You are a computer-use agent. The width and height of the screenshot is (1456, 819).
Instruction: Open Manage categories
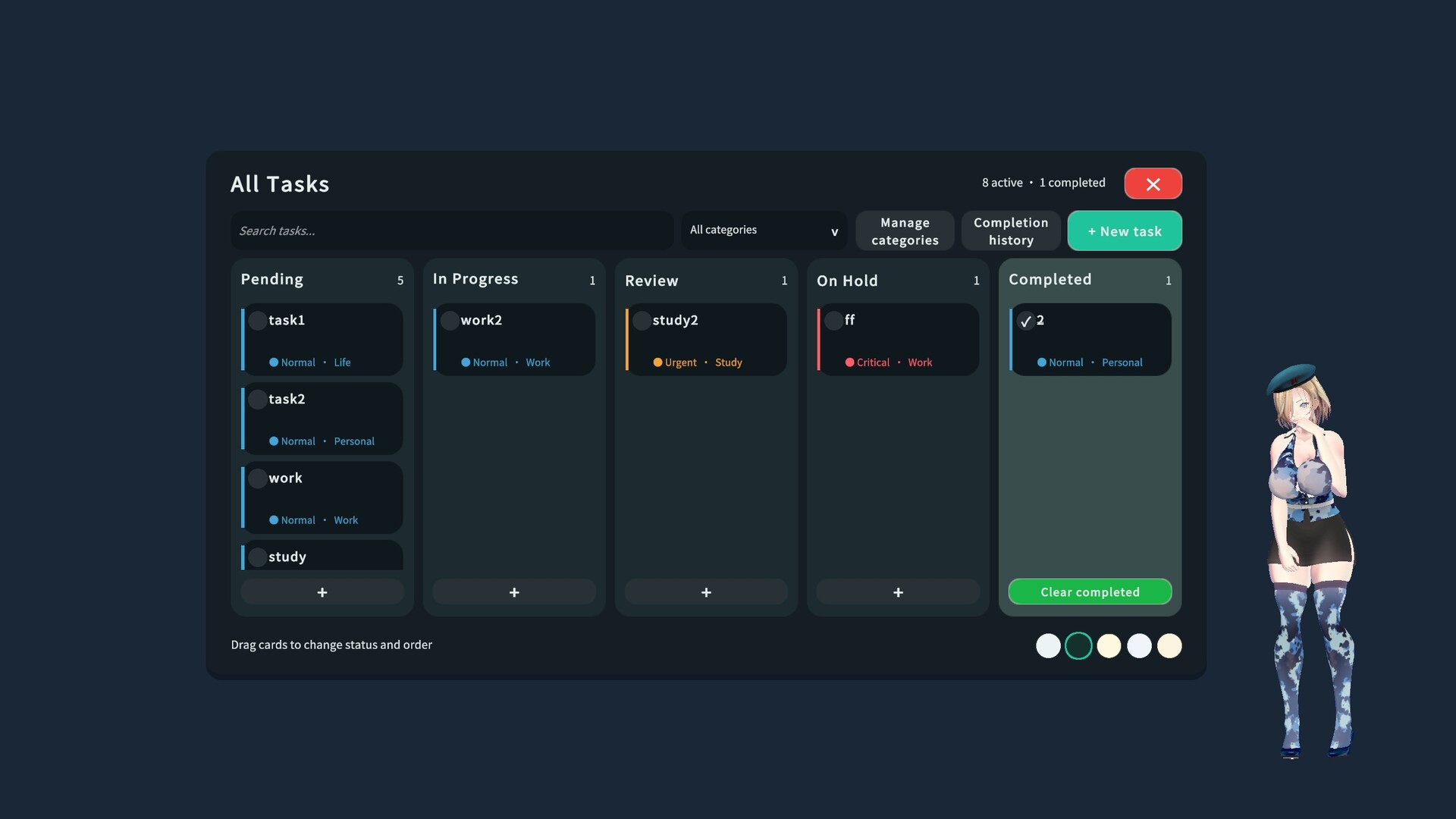pos(905,231)
